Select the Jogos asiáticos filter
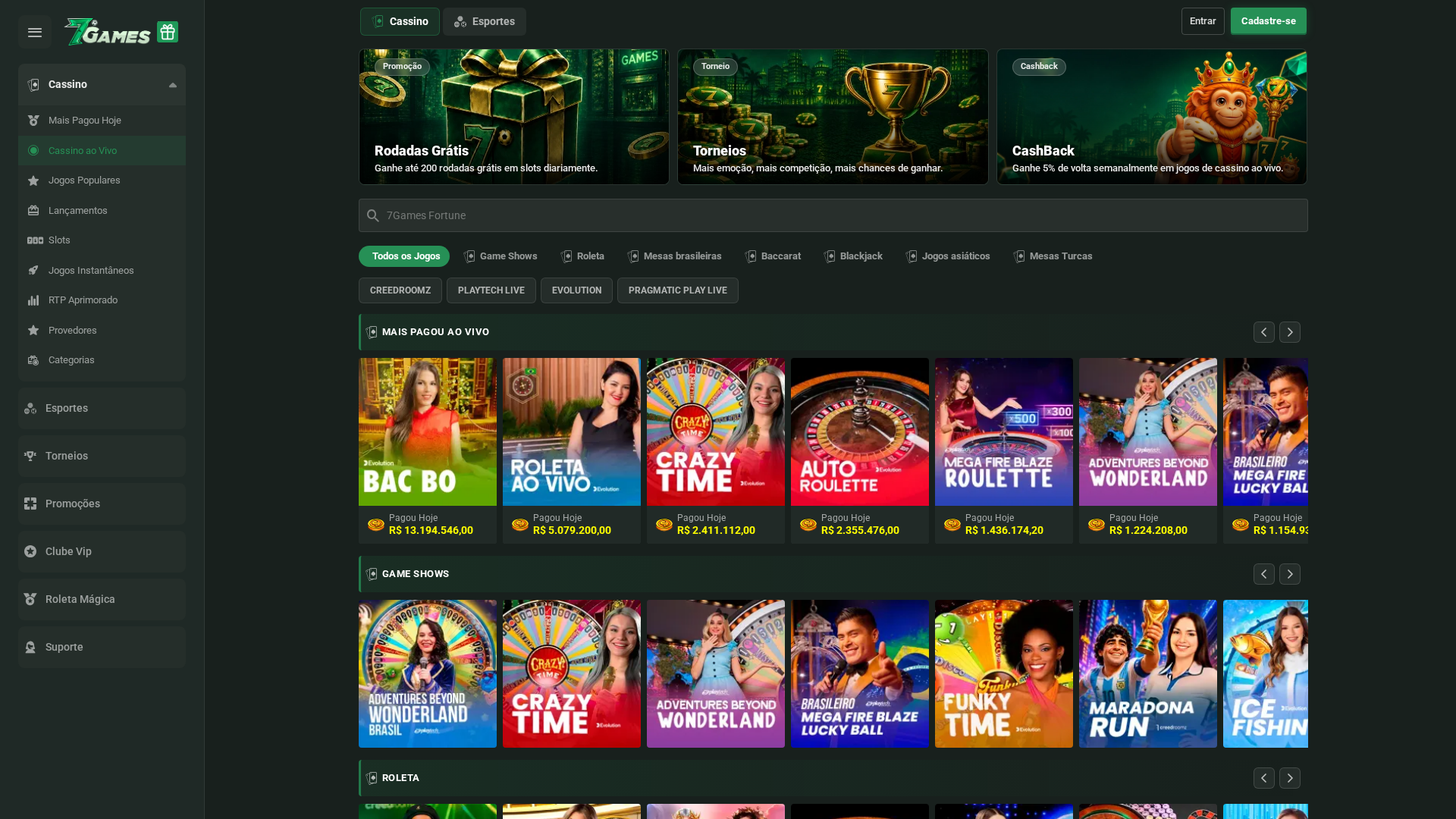Screen dimensions: 1456x819 click(x=948, y=256)
